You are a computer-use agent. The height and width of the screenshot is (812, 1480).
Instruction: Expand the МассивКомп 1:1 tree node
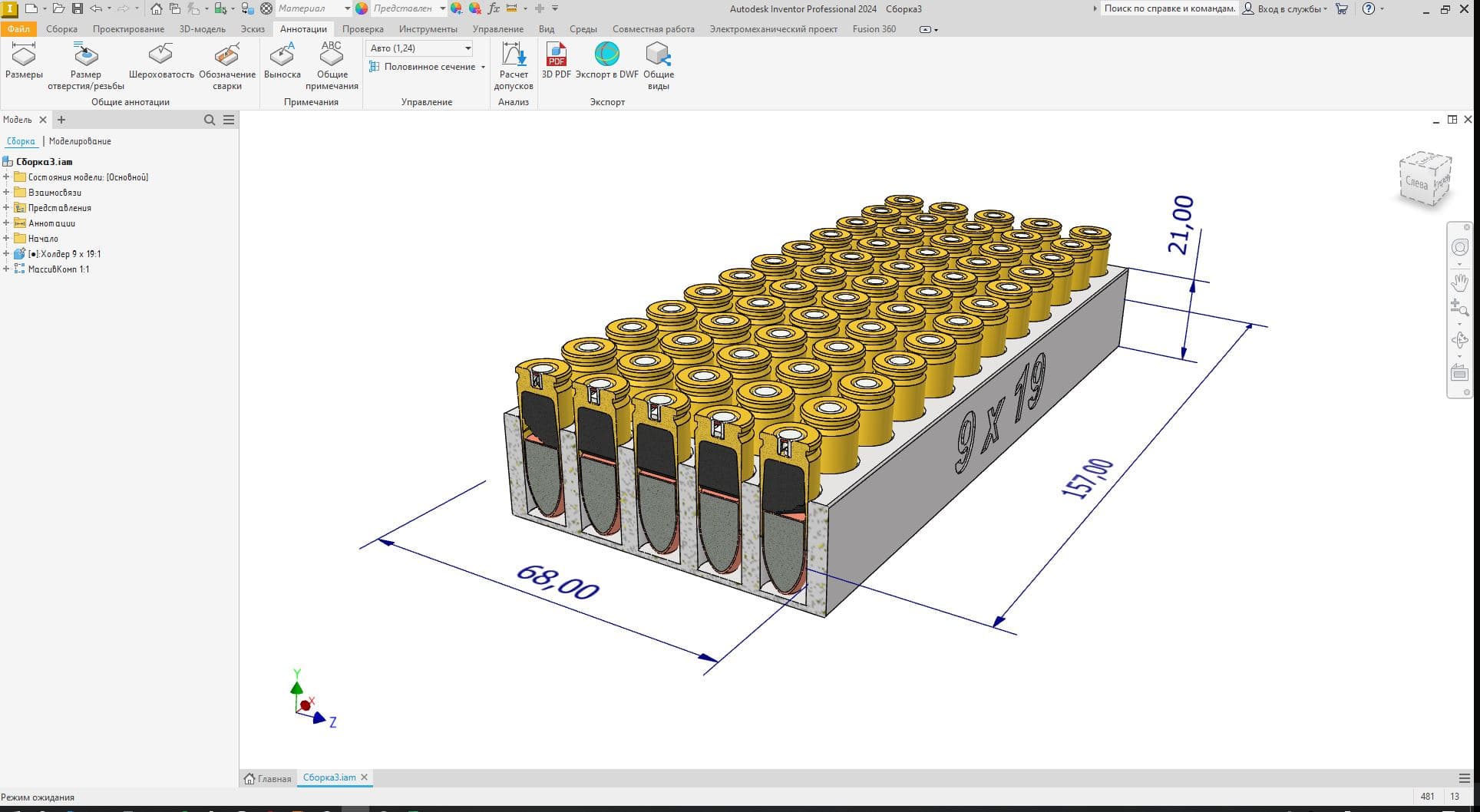[x=8, y=269]
